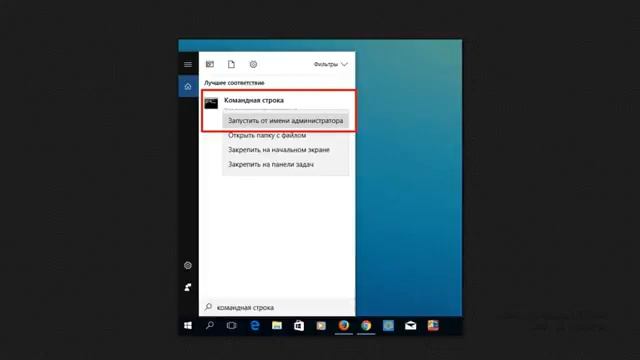Open the colorful app icon at taskbar end
The width and height of the screenshot is (640, 360).
point(433,325)
